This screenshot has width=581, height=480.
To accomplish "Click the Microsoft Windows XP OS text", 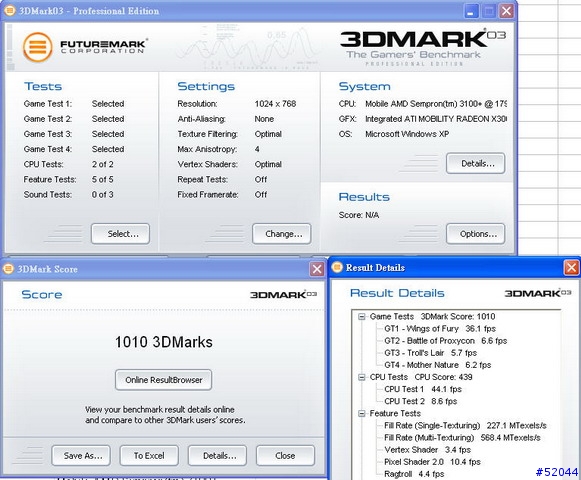I will [x=407, y=134].
